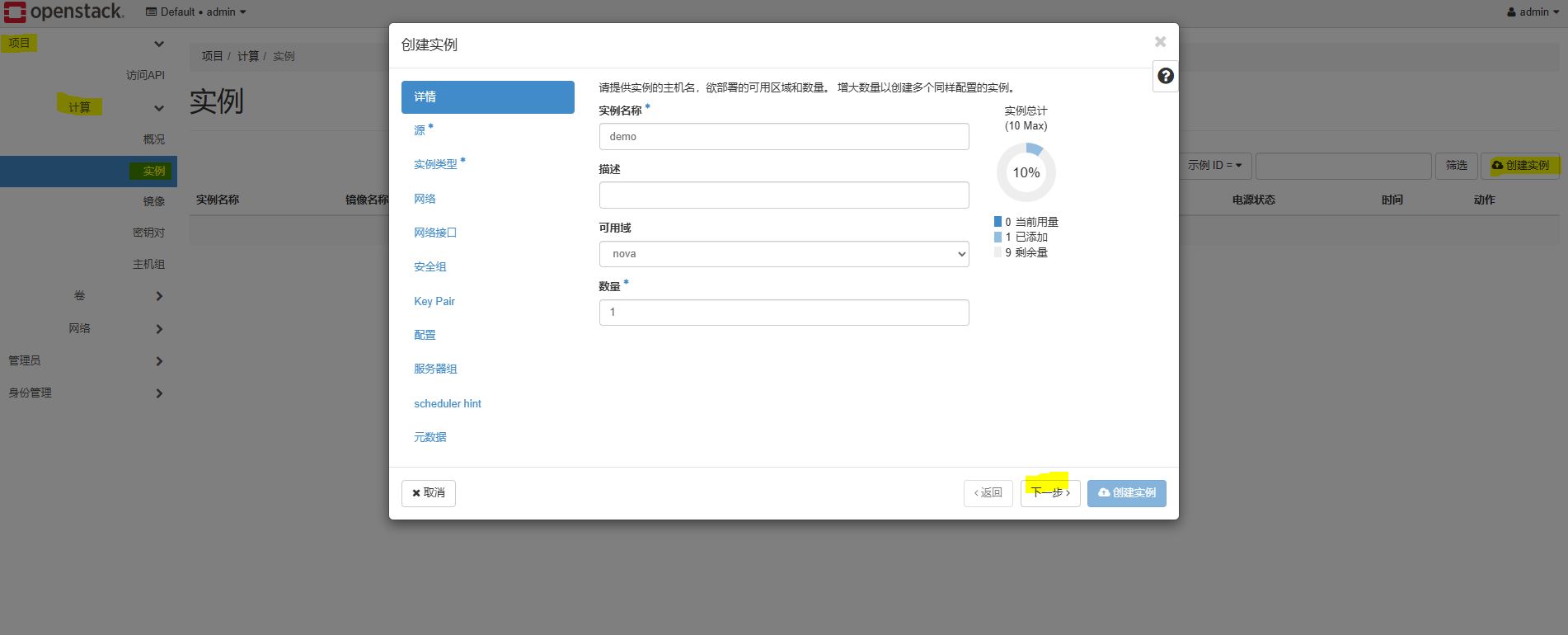
Task: Click the 10% instance quota donut chart
Action: coord(1026,172)
